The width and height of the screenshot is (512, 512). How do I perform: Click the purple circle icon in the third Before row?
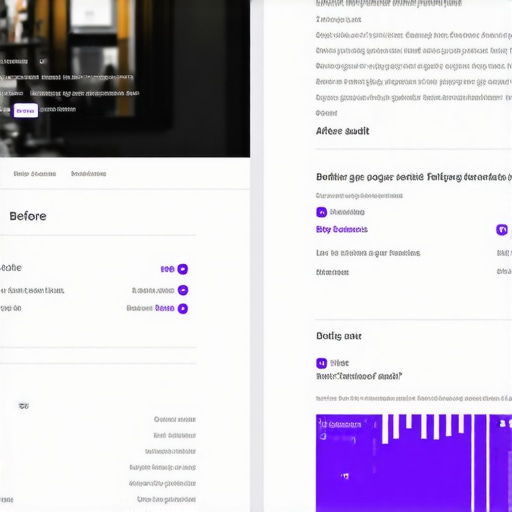pyautogui.click(x=183, y=309)
